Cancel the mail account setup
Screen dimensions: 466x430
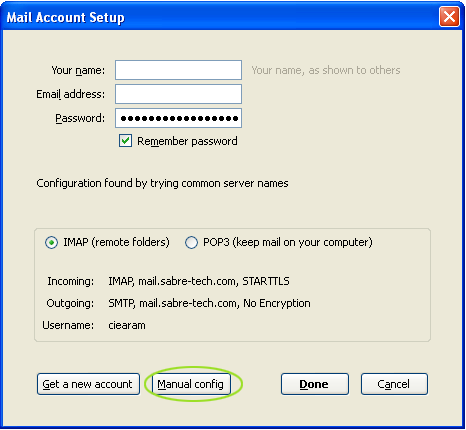point(394,384)
